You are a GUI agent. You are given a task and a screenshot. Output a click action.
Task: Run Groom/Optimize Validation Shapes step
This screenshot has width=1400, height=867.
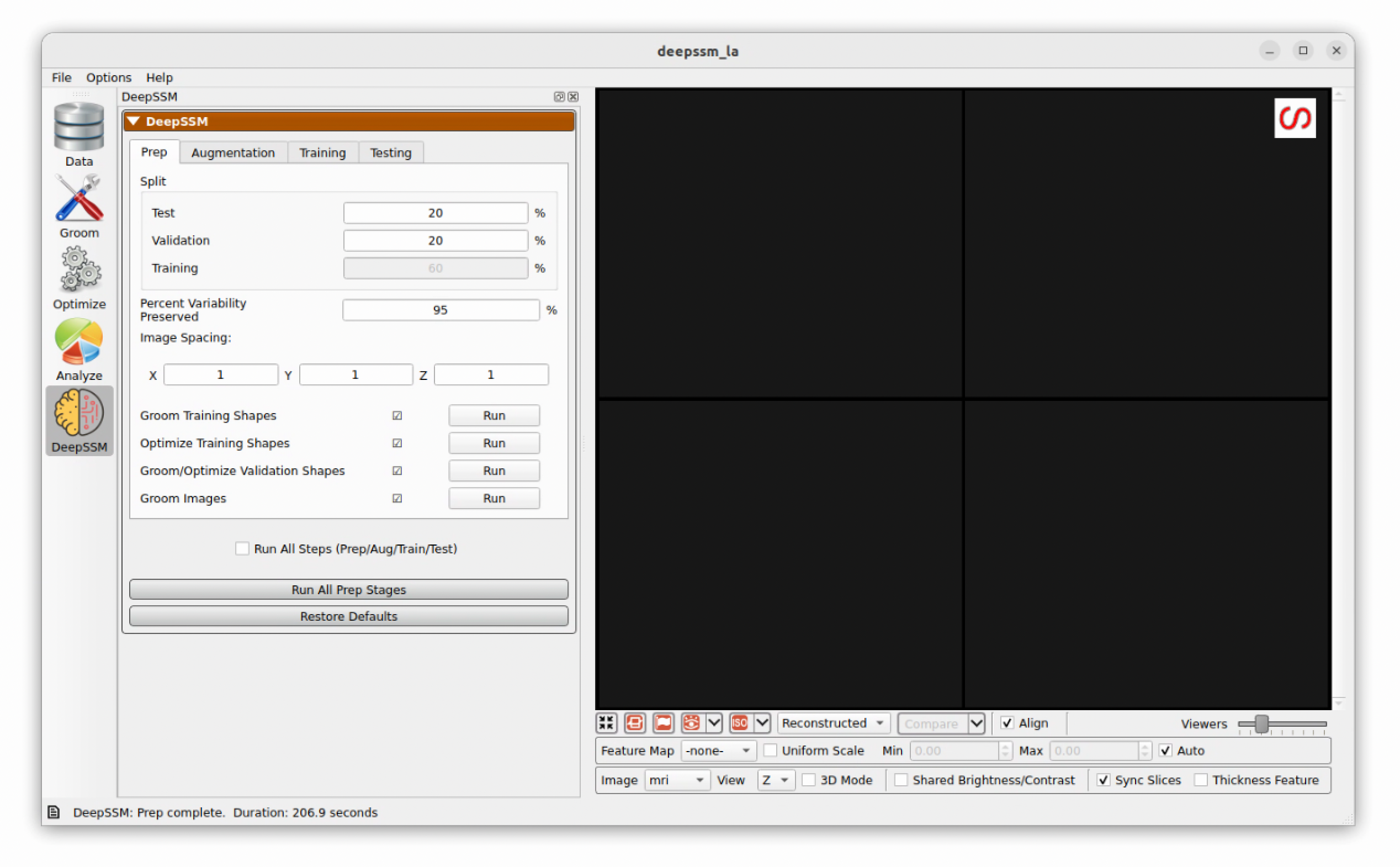click(x=494, y=470)
